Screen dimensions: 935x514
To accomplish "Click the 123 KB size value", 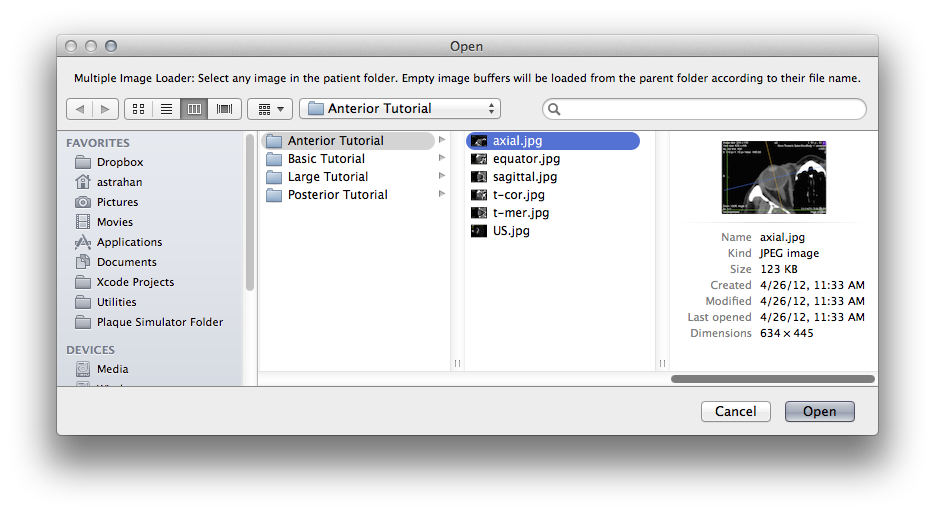I will point(779,270).
